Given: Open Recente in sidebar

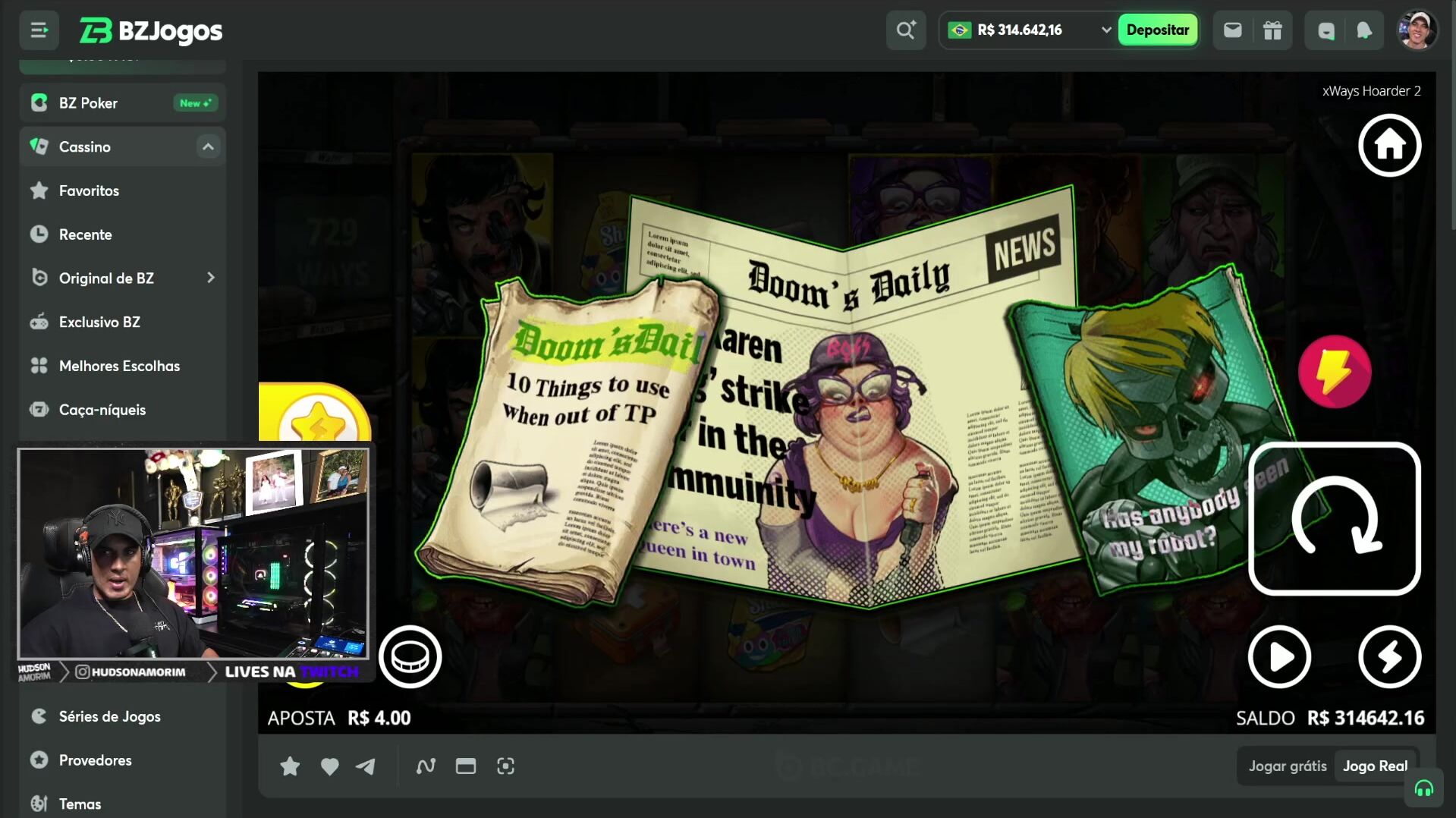Looking at the screenshot, I should pyautogui.click(x=122, y=234).
